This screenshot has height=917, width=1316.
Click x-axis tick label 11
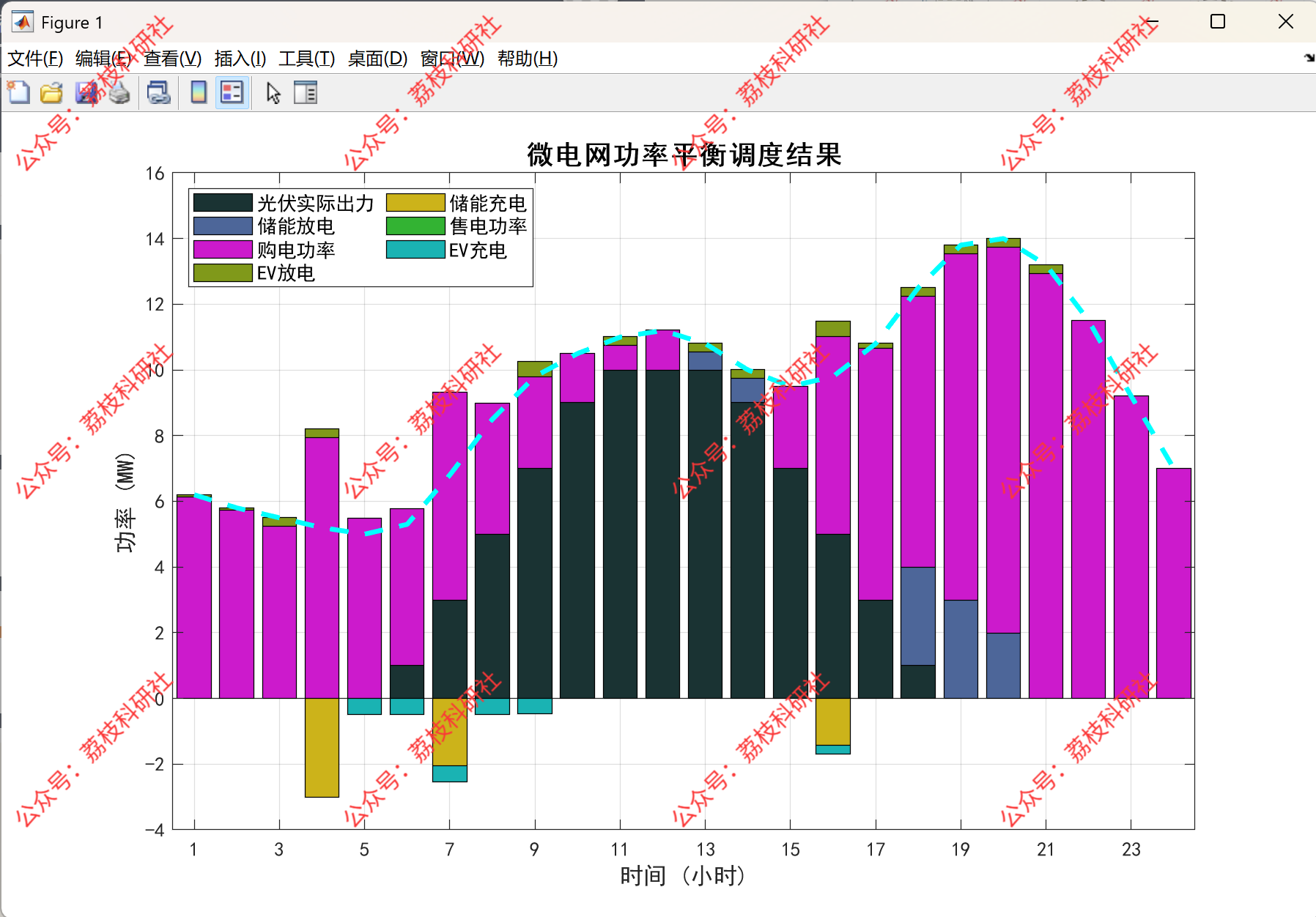(619, 850)
